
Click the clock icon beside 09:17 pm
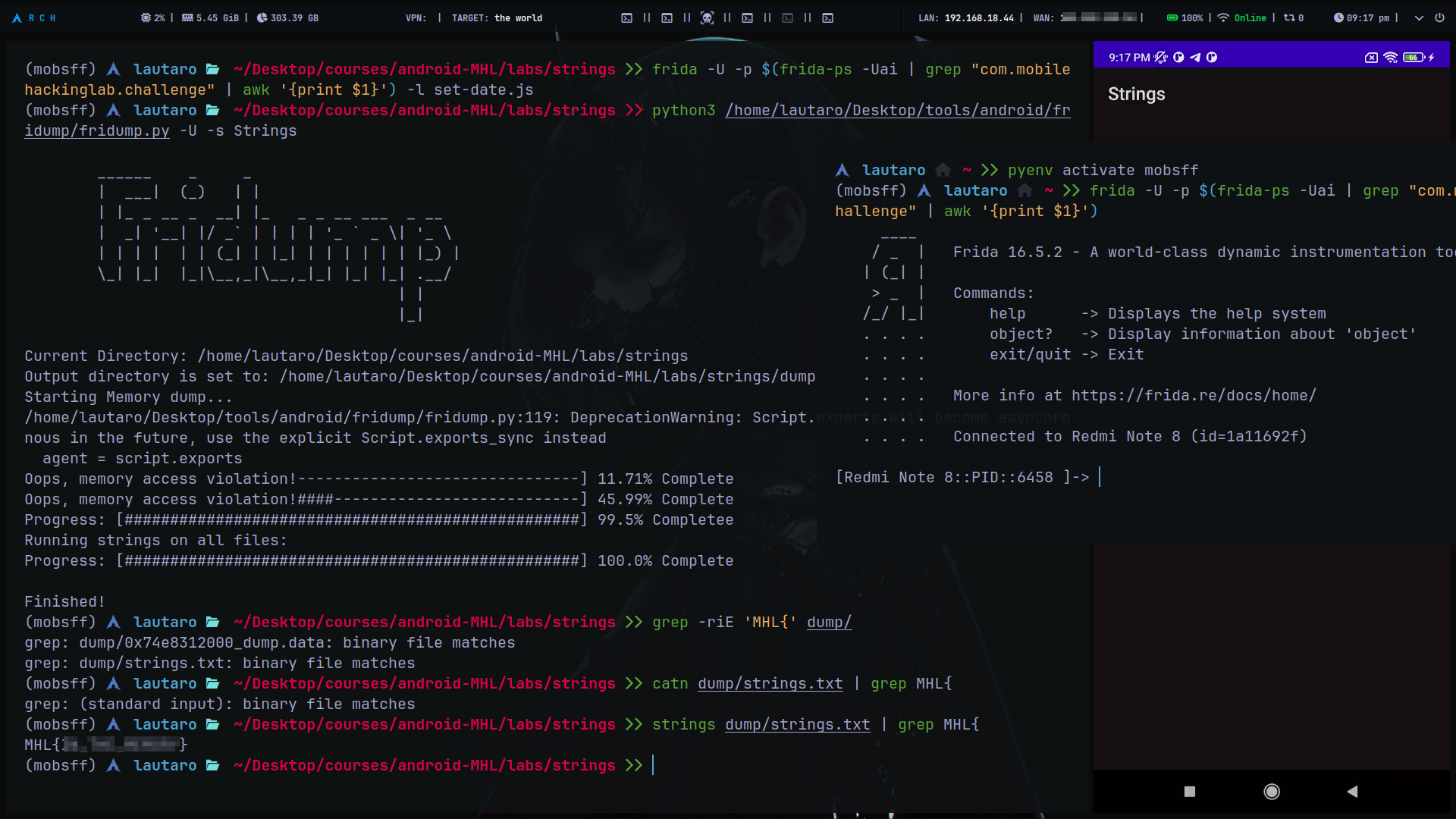pyautogui.click(x=1338, y=17)
